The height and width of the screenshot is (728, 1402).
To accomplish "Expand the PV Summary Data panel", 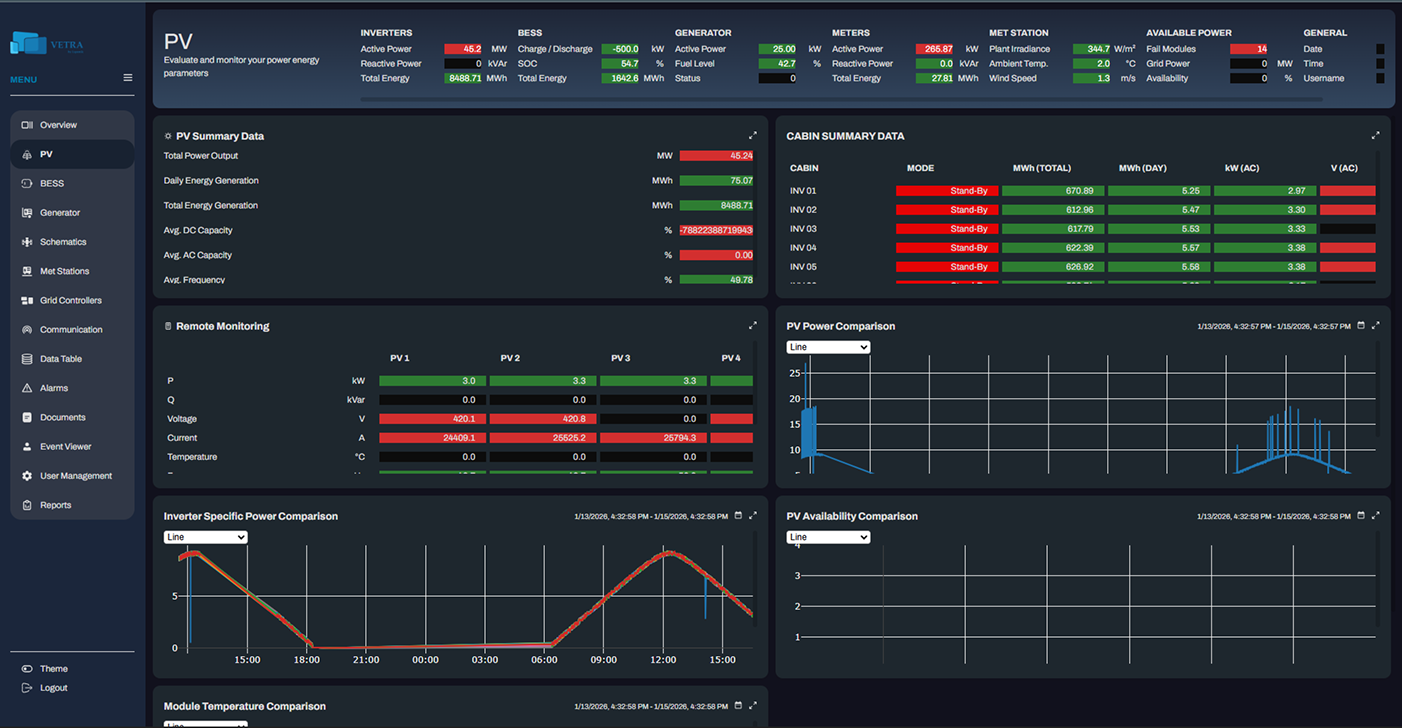I will point(753,136).
